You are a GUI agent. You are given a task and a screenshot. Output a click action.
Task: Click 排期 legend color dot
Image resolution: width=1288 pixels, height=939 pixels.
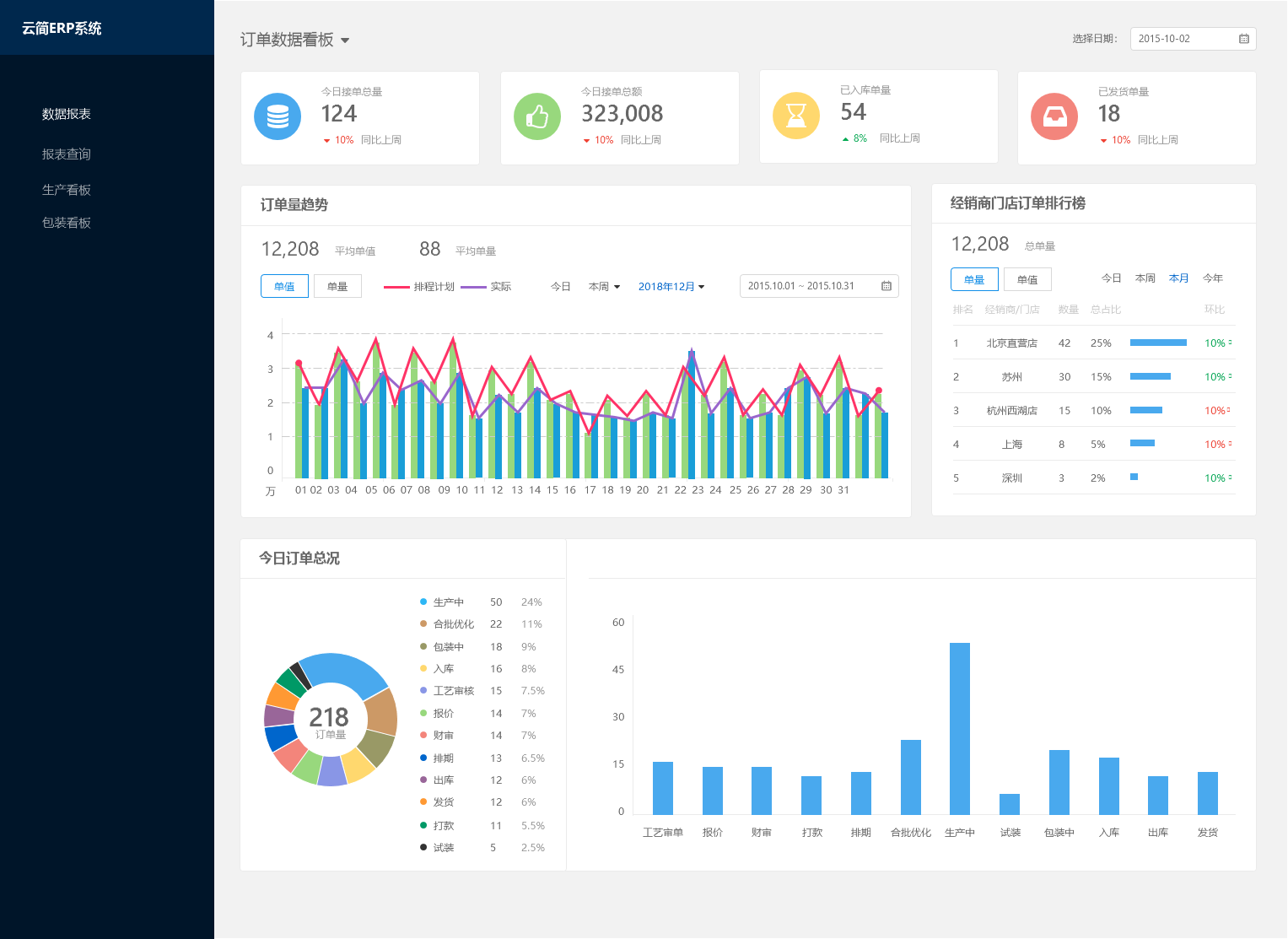point(423,758)
